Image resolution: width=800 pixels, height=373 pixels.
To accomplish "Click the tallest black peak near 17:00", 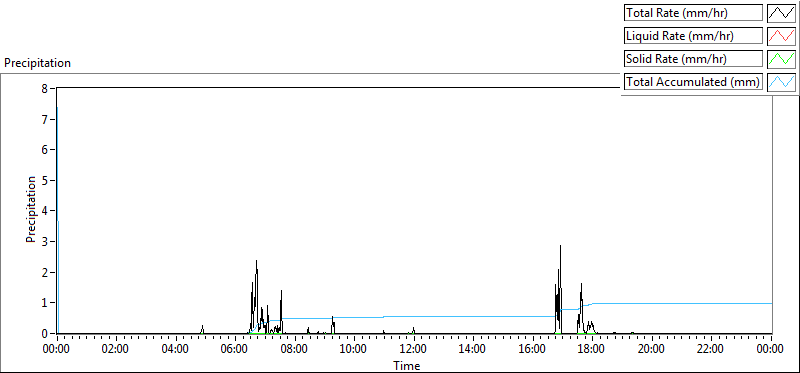I will click(x=560, y=246).
